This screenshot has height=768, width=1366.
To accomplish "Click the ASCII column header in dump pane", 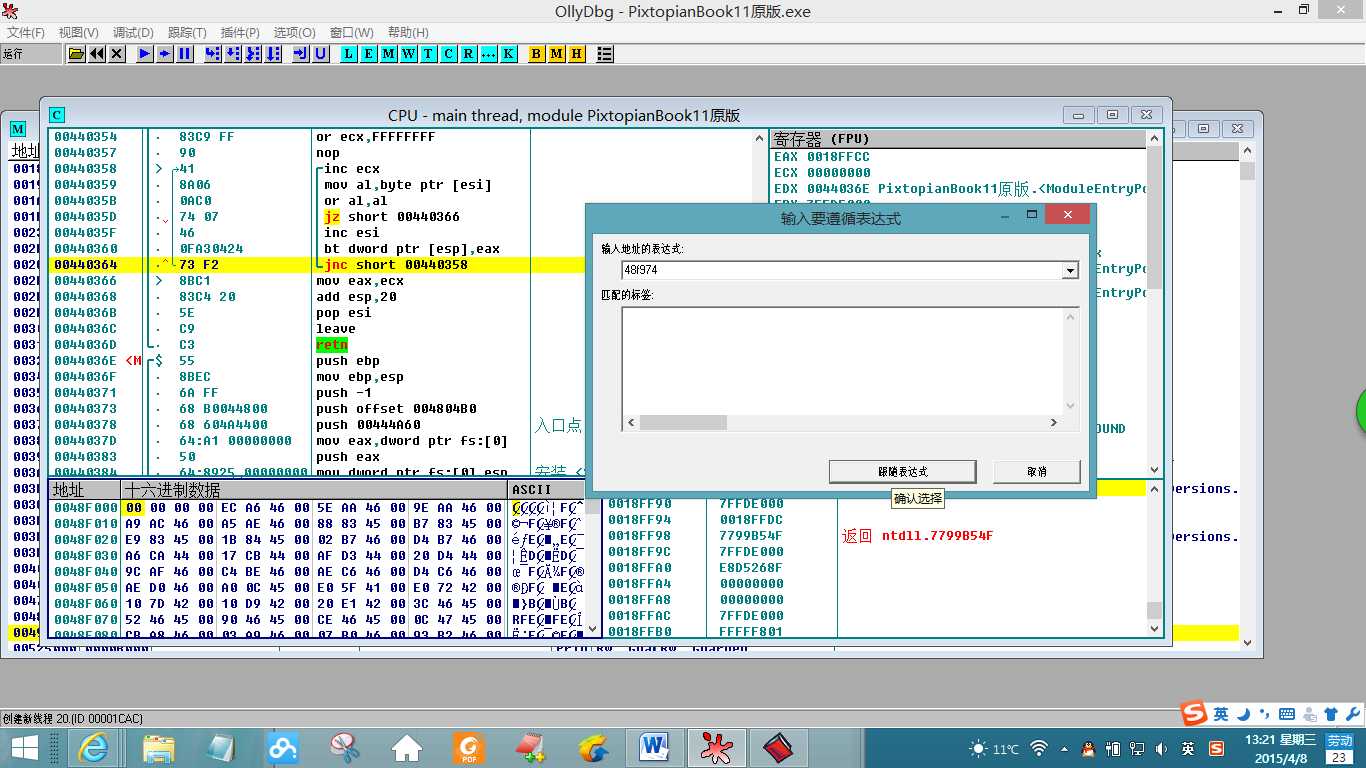I will point(545,490).
